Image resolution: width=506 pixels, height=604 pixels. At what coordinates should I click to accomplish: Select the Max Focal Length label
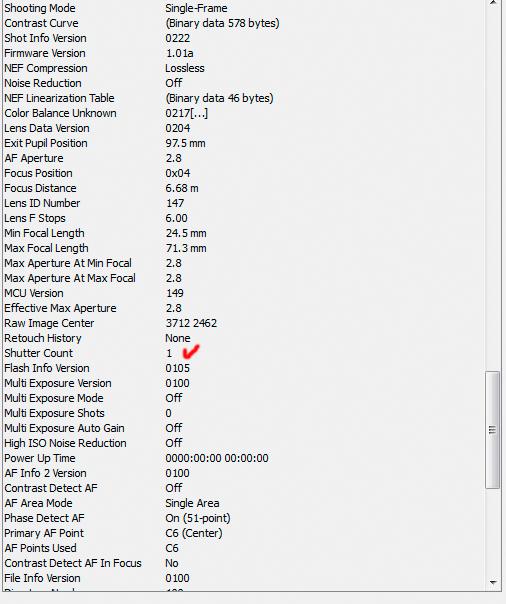tap(46, 248)
